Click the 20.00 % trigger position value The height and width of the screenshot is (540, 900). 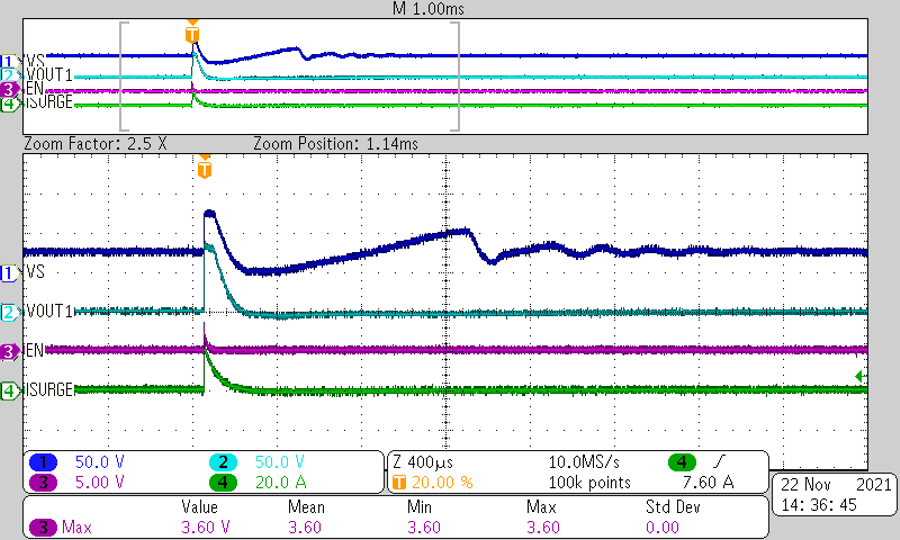pos(443,482)
